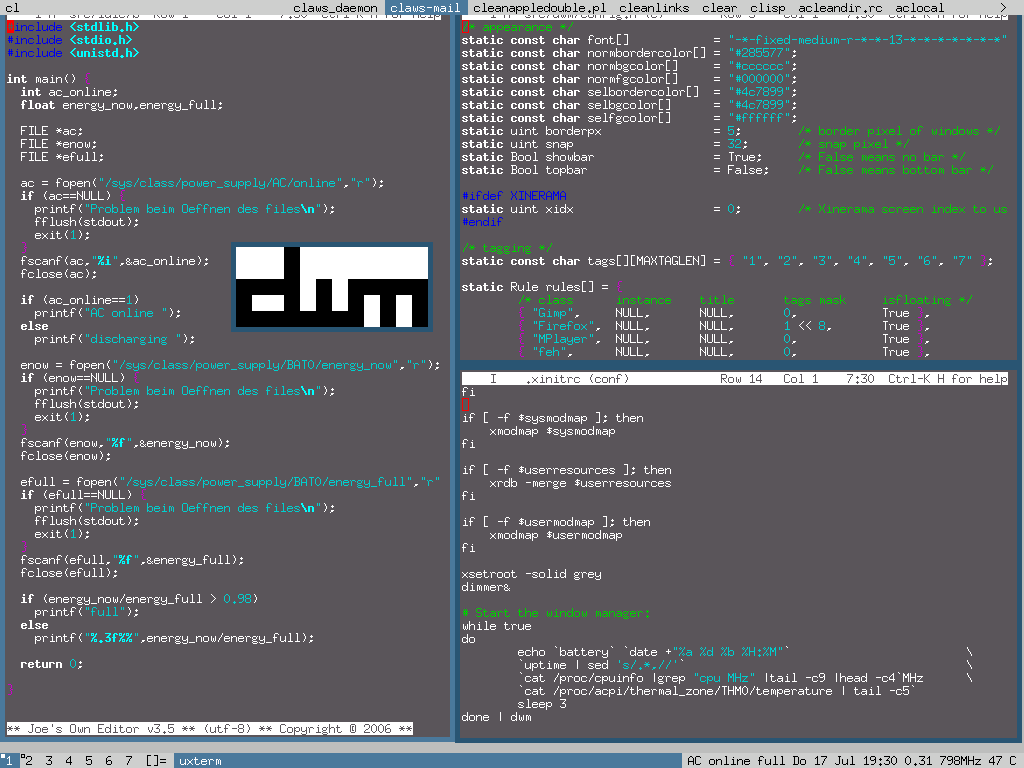Toggle tag 2 in the dwm bar
Screen dimensions: 1024x768
[x=29, y=759]
